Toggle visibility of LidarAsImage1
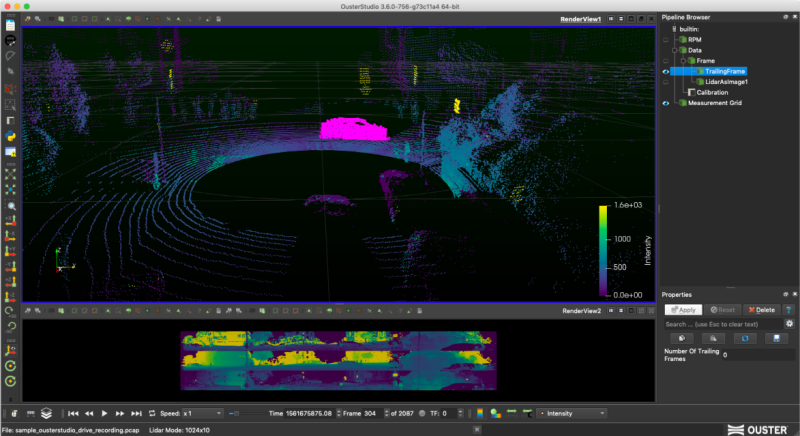 pos(665,82)
